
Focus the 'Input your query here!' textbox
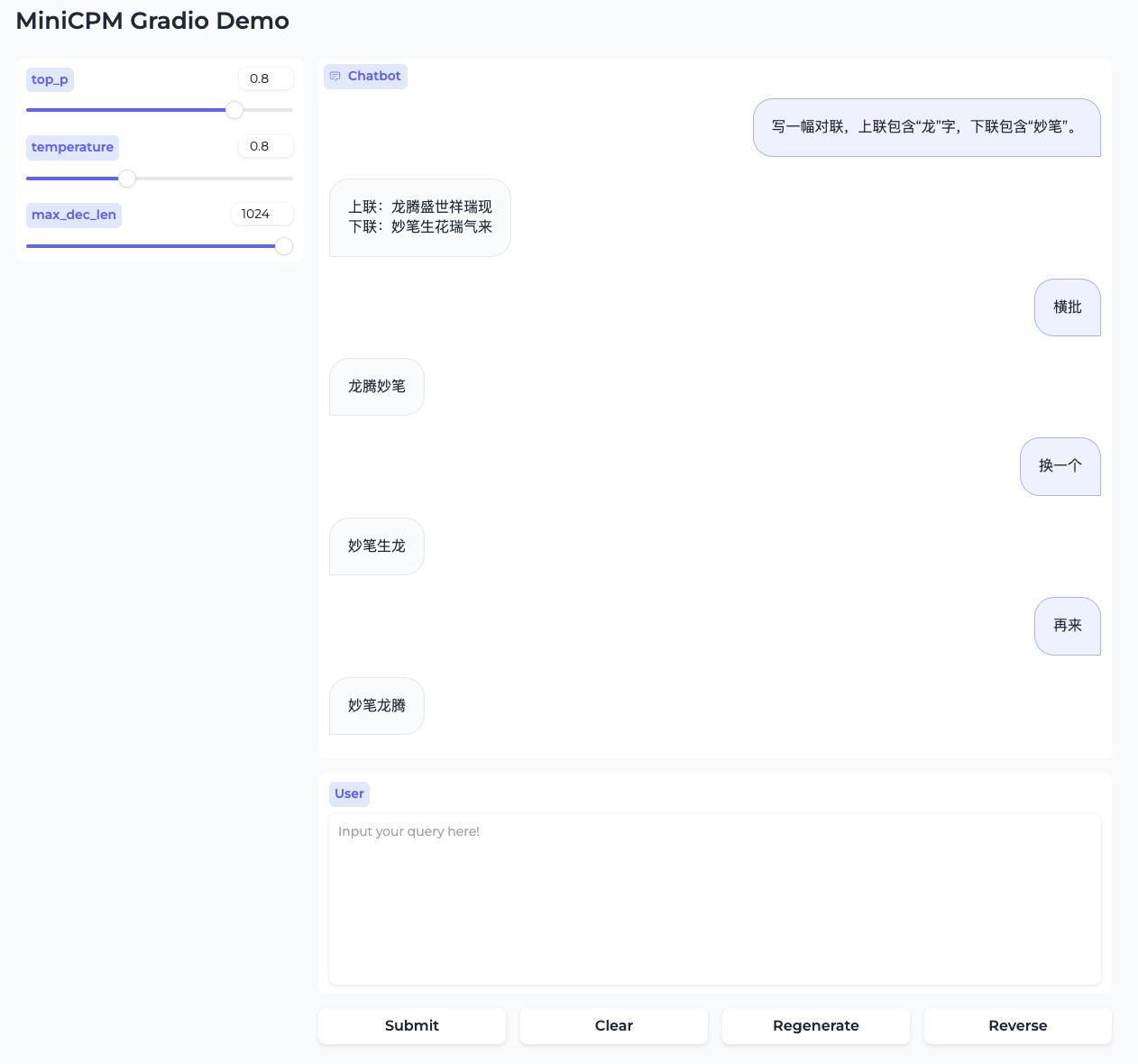pos(715,899)
